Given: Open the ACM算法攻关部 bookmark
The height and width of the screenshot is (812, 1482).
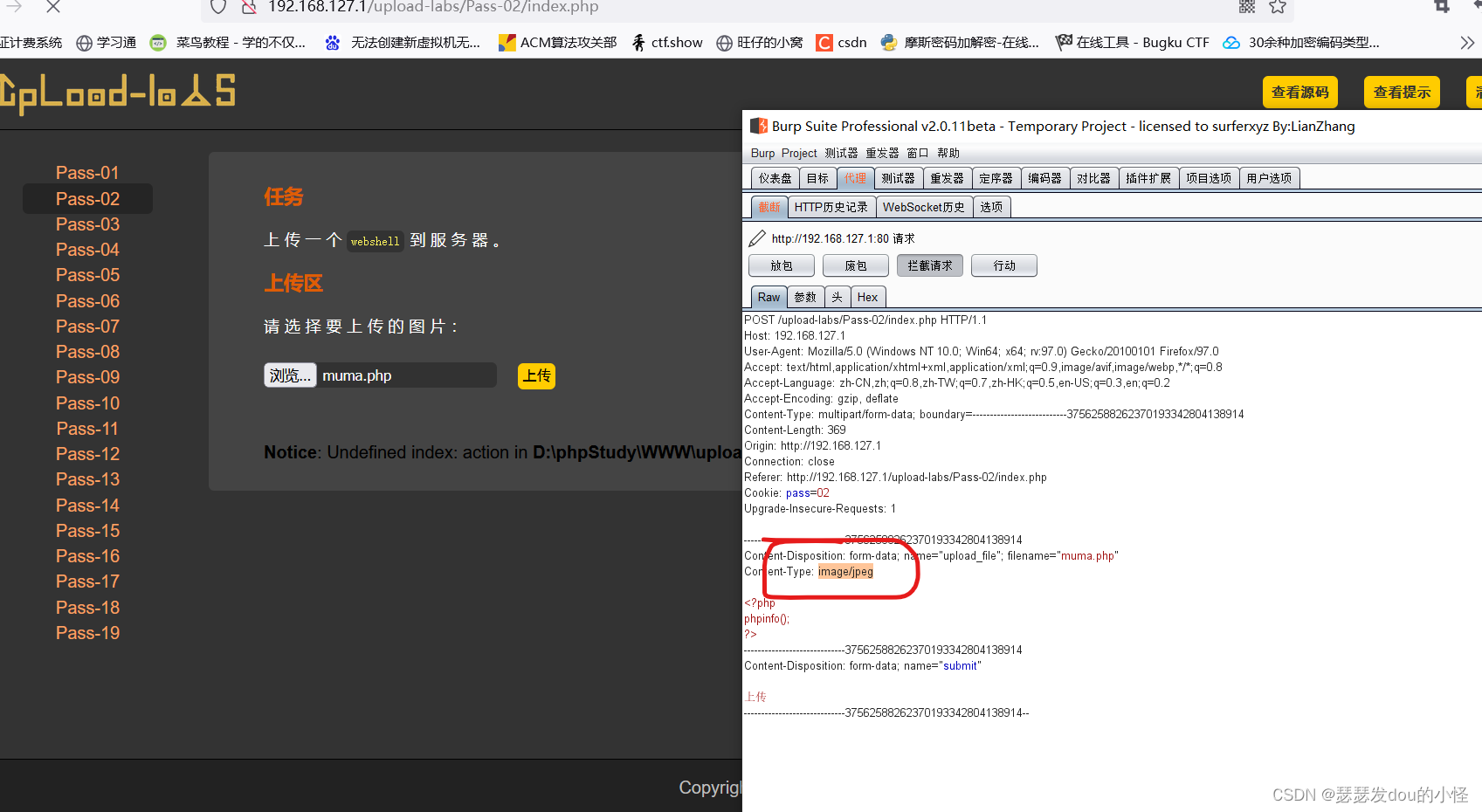Looking at the screenshot, I should pyautogui.click(x=558, y=43).
